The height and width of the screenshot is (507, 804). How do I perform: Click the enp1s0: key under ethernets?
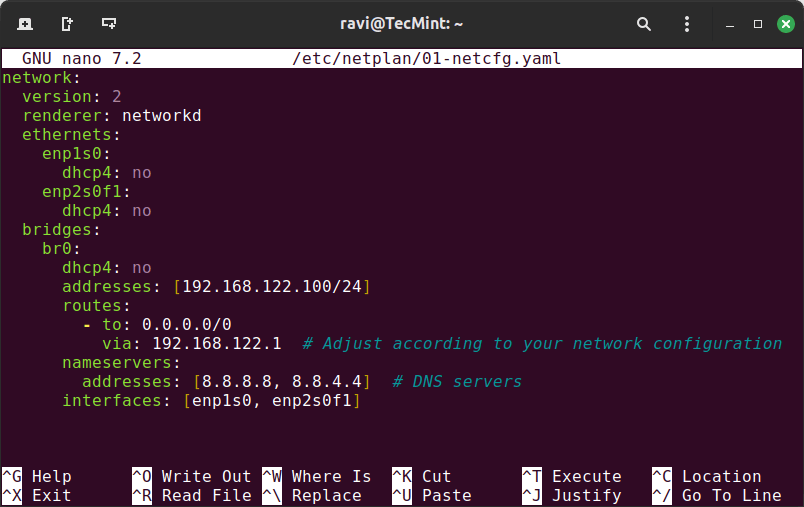[x=76, y=154]
